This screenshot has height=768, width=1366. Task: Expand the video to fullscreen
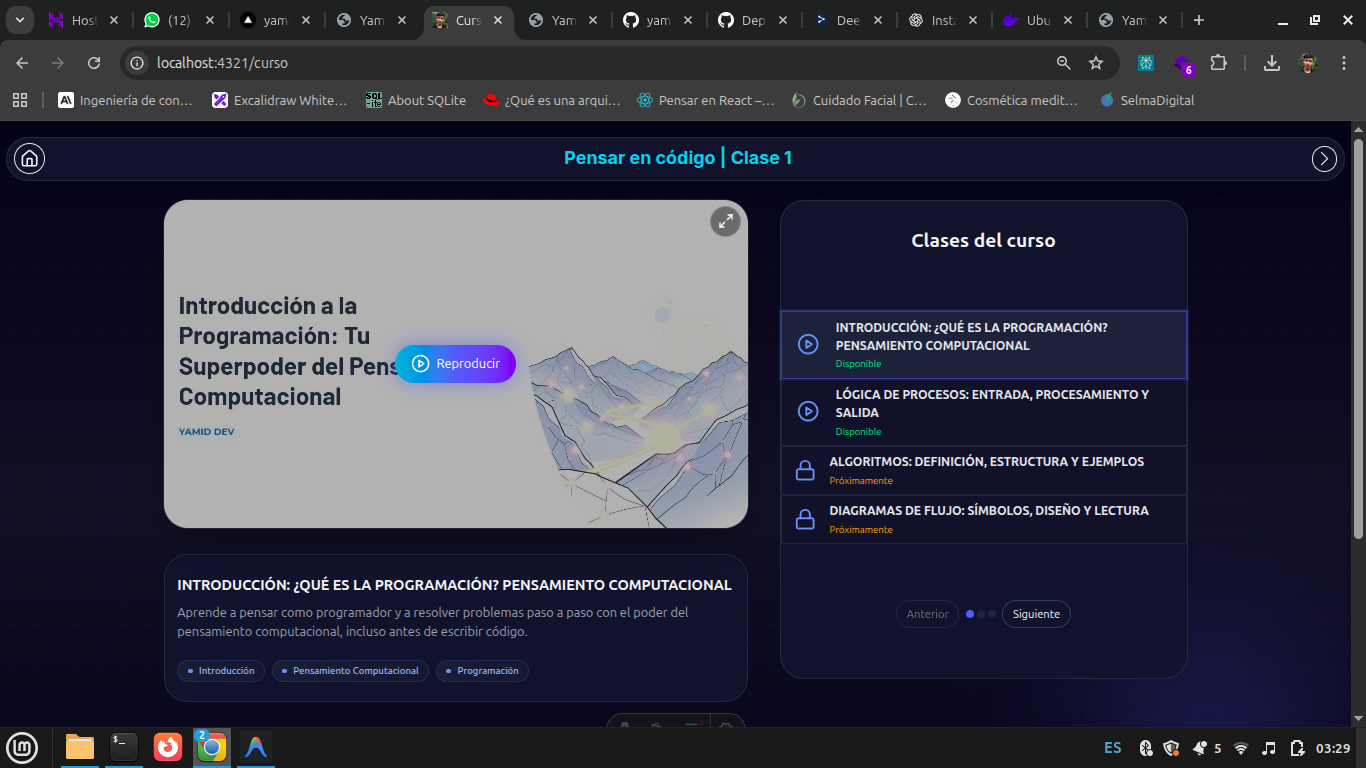(x=725, y=222)
